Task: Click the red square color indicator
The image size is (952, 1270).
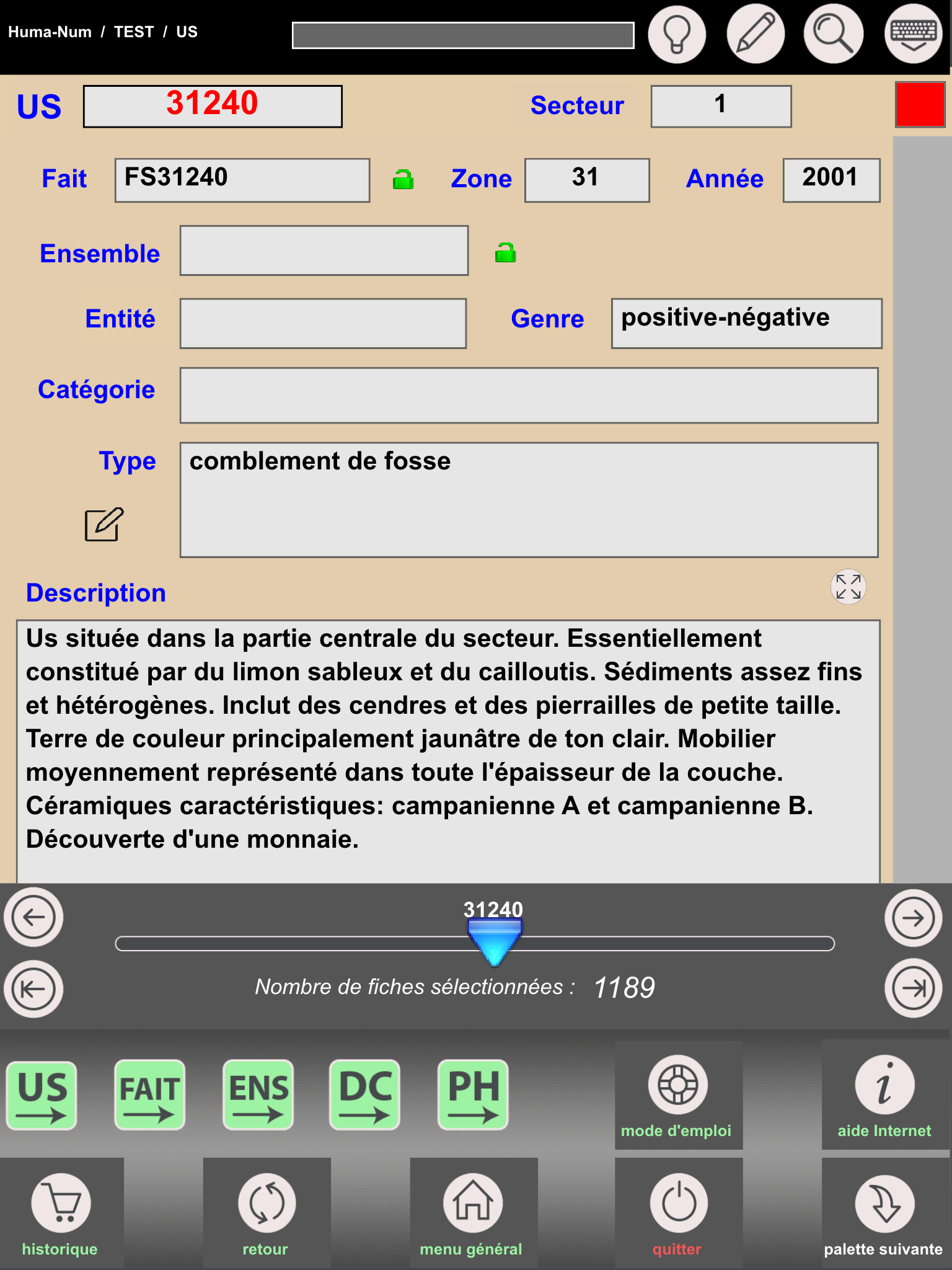Action: tap(920, 105)
